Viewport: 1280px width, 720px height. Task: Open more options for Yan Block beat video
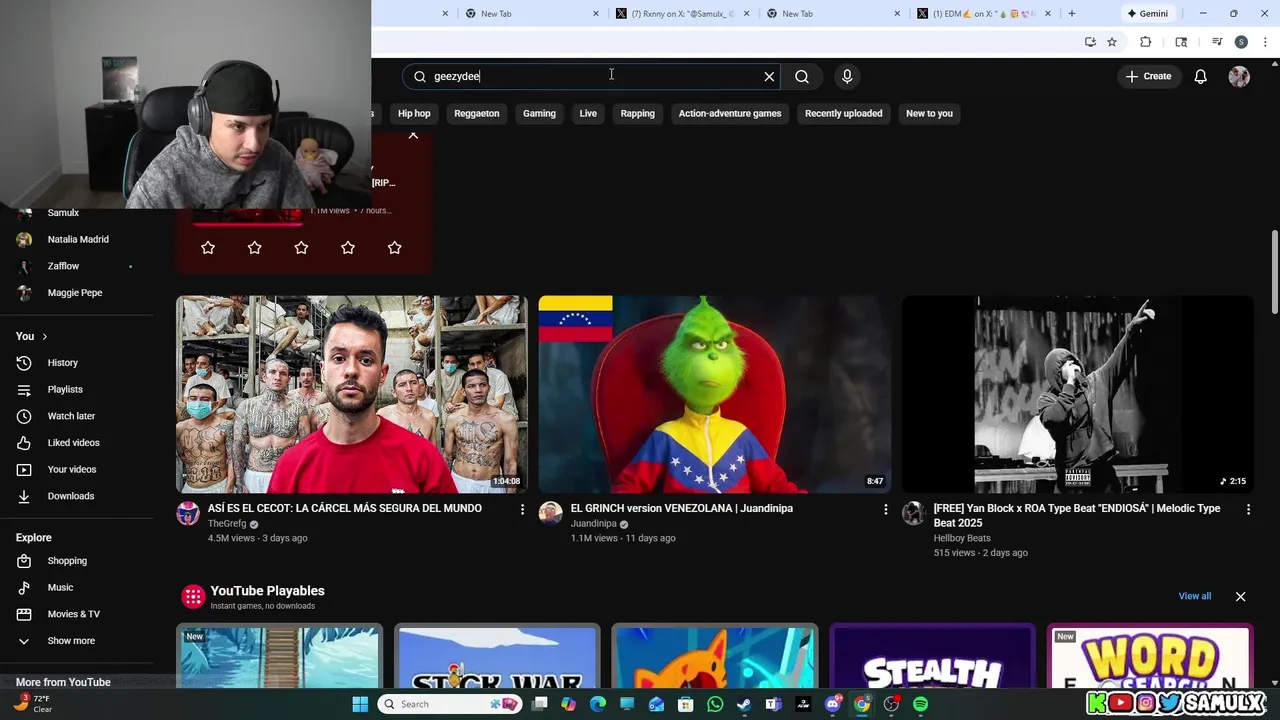(x=1248, y=509)
